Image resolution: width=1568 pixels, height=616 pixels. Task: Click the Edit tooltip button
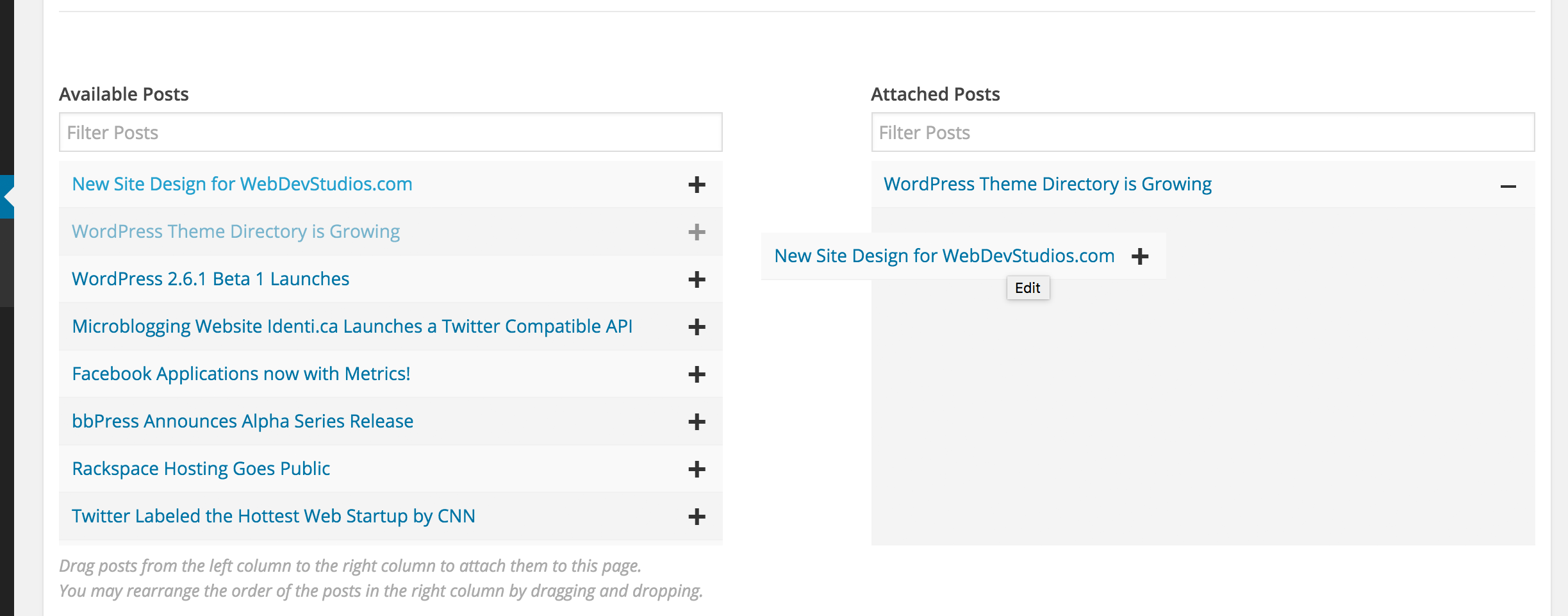(1028, 288)
